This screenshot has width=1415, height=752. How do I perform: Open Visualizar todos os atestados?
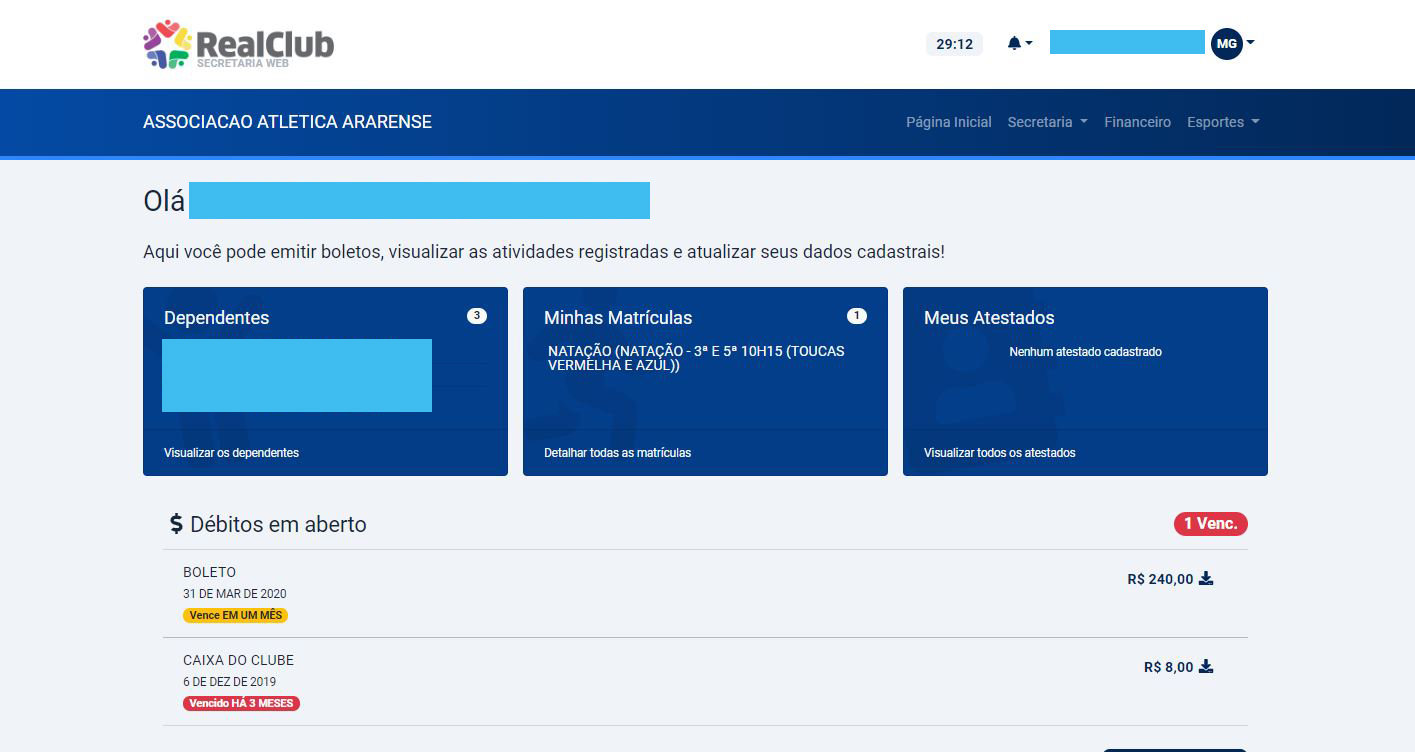tap(999, 453)
